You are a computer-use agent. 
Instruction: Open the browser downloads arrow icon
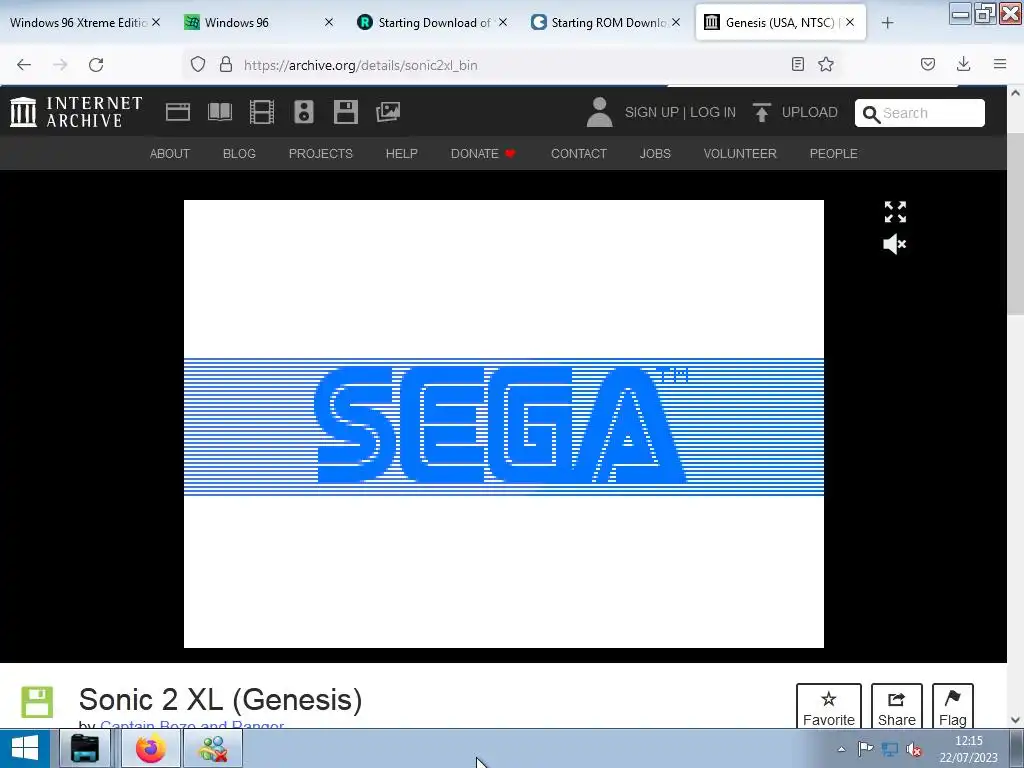point(963,64)
